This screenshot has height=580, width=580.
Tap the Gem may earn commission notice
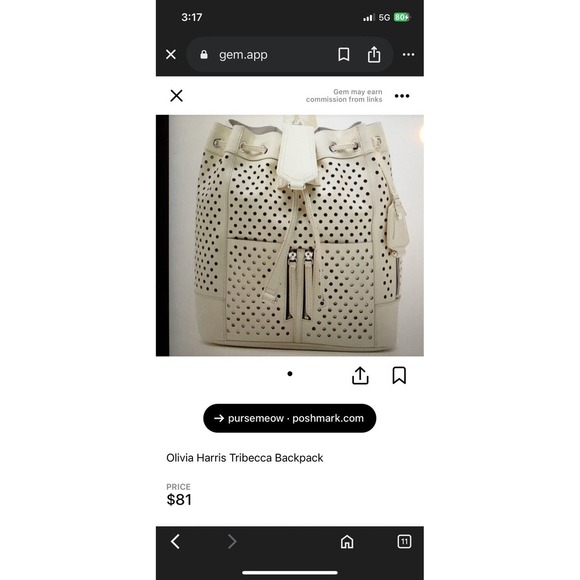pos(344,95)
